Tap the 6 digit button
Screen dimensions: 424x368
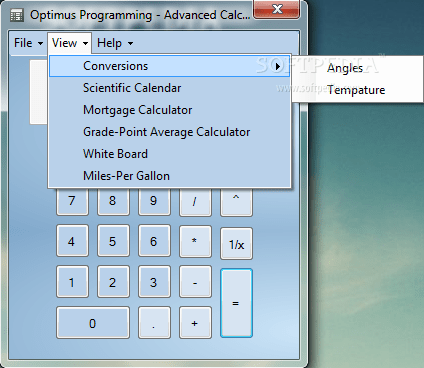coord(154,241)
